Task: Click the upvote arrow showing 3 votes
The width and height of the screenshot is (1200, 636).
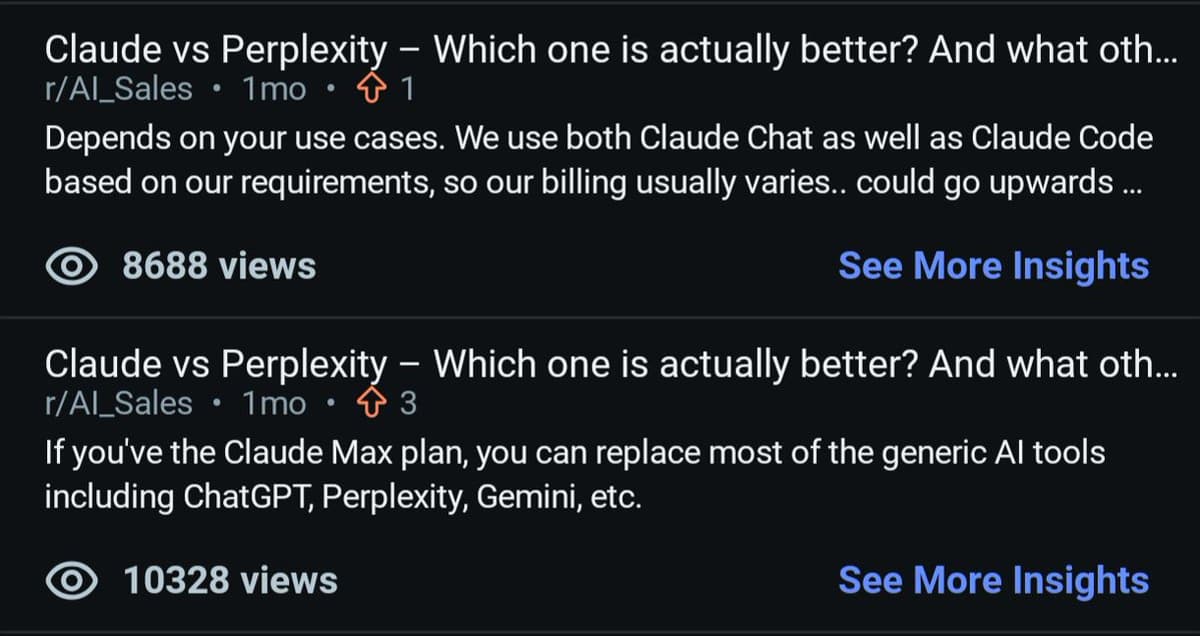Action: click(372, 404)
